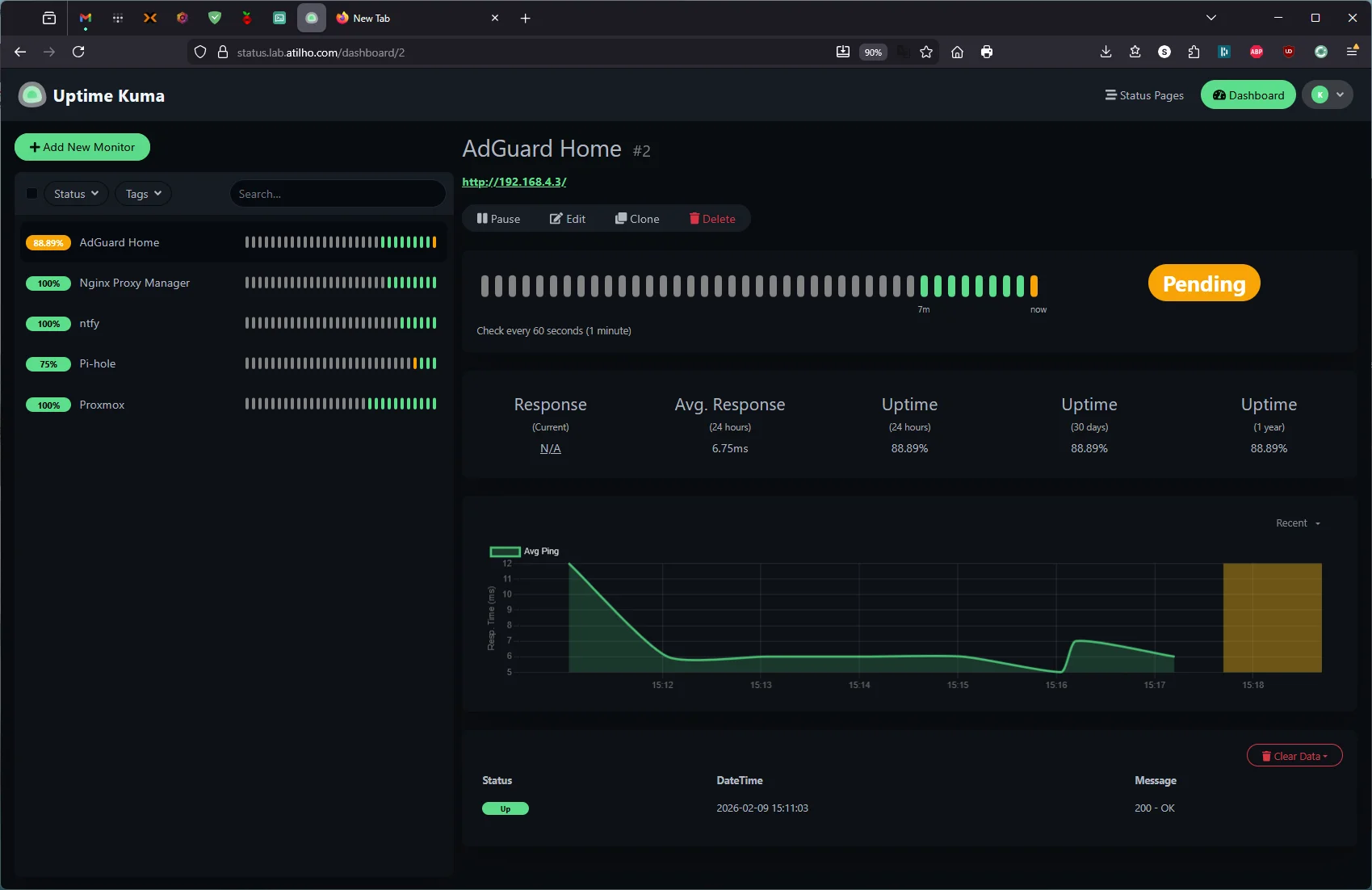
Task: Click the monitor Search field
Action: pos(338,193)
